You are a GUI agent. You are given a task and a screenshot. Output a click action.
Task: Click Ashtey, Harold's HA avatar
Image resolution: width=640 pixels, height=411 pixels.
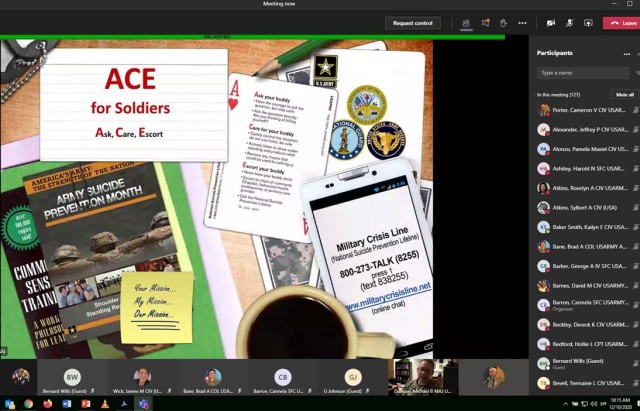[543, 169]
